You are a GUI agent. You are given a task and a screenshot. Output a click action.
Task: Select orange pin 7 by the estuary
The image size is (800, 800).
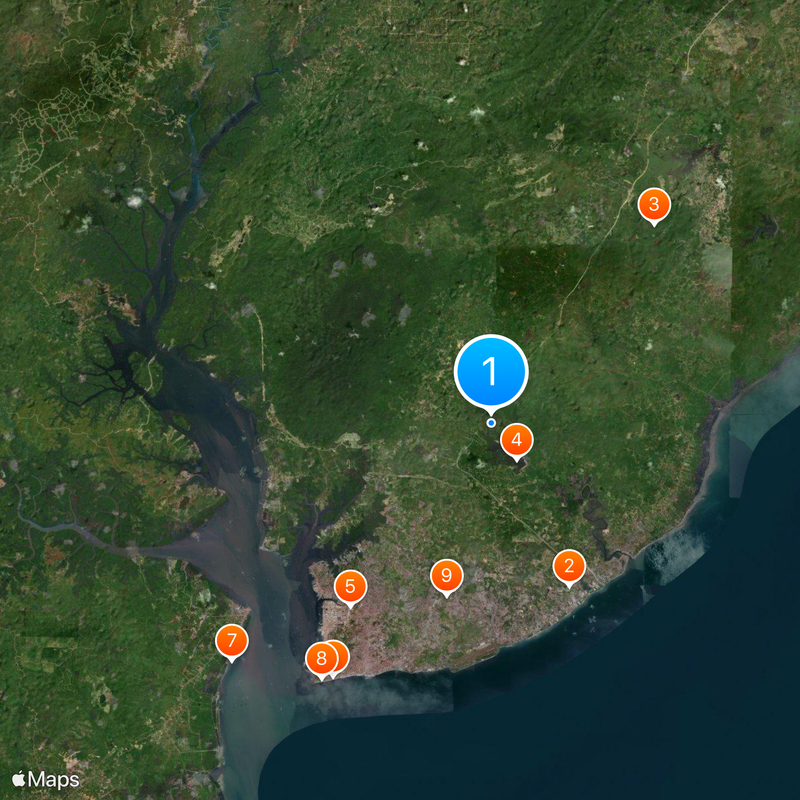pyautogui.click(x=232, y=641)
